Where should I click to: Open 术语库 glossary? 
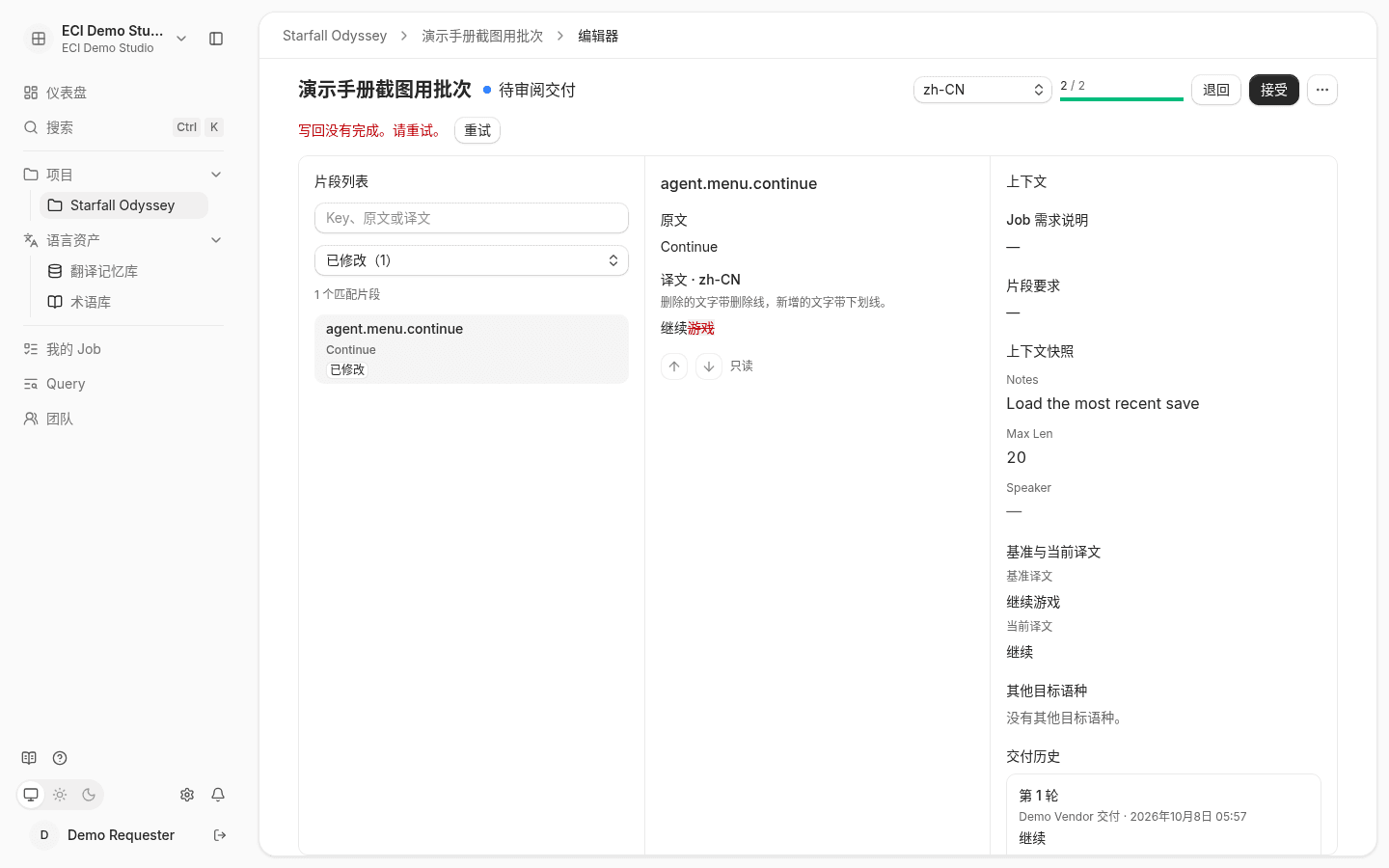(x=123, y=302)
